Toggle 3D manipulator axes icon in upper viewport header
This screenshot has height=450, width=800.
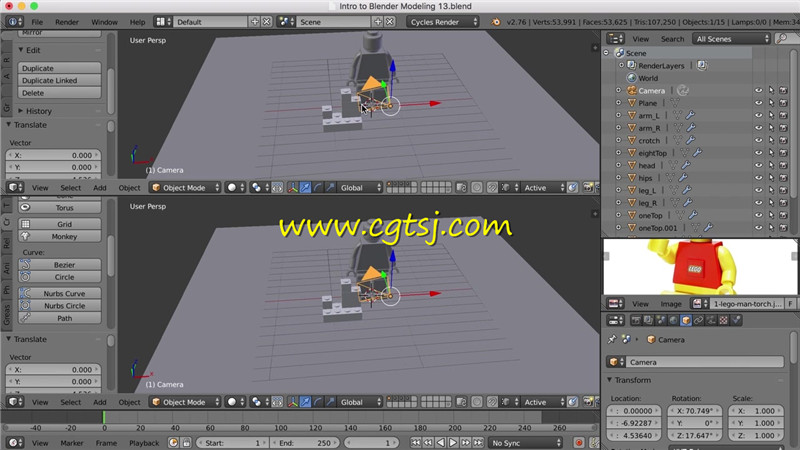tap(292, 188)
